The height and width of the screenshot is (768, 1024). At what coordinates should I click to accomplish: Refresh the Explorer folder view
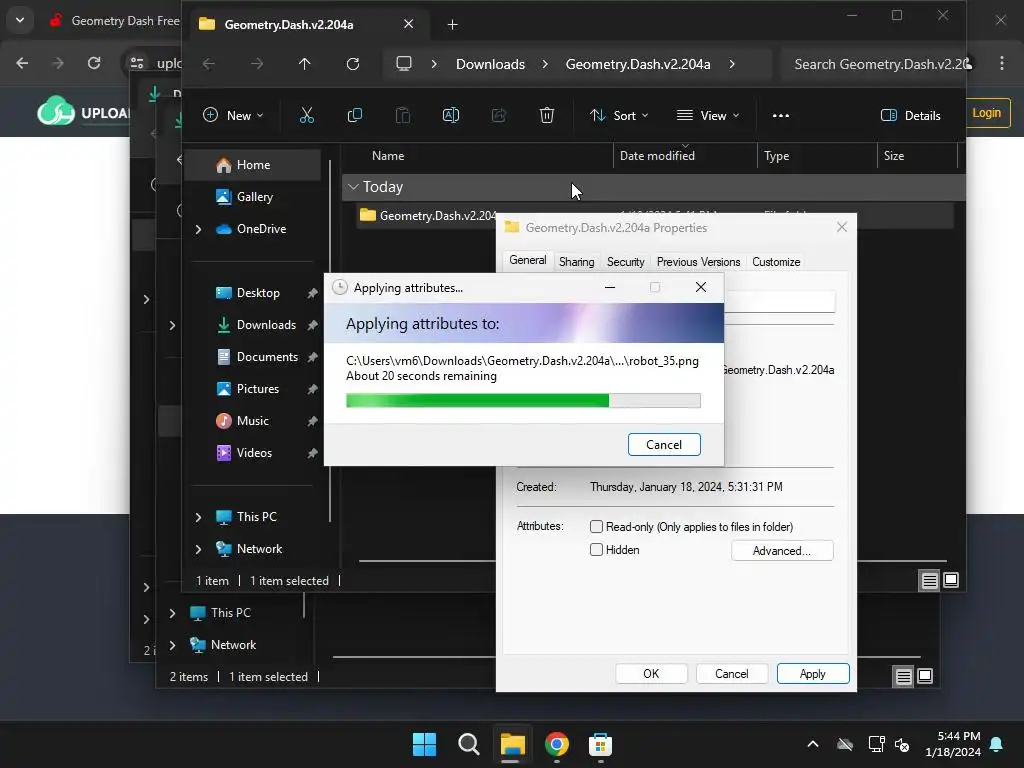(353, 64)
